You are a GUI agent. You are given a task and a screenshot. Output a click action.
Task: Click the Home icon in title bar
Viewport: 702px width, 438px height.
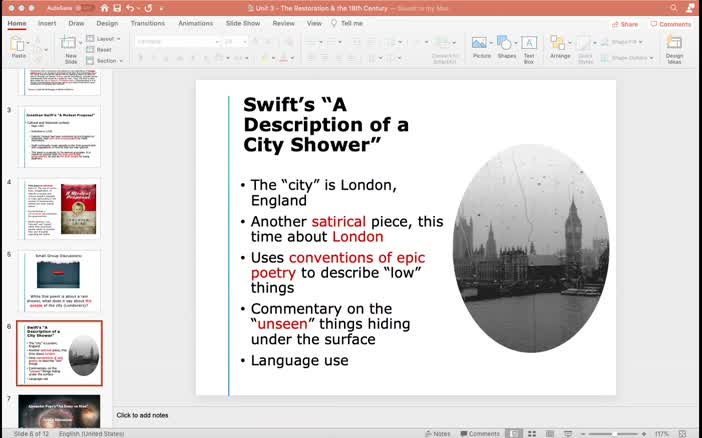pyautogui.click(x=104, y=8)
